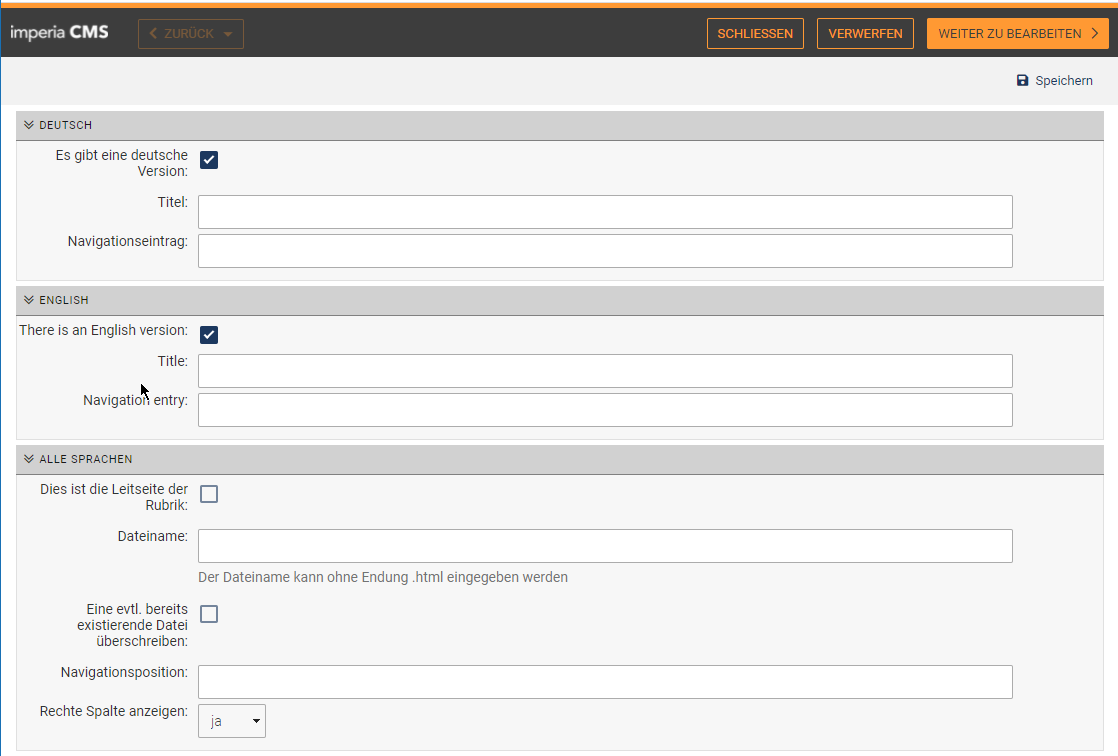
Task: Collapse the English section chevron
Action: 29,300
